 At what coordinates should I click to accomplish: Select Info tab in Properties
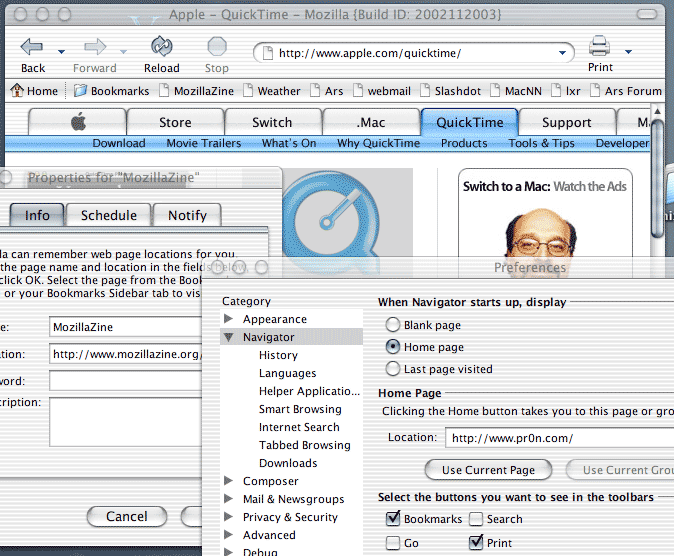click(37, 215)
